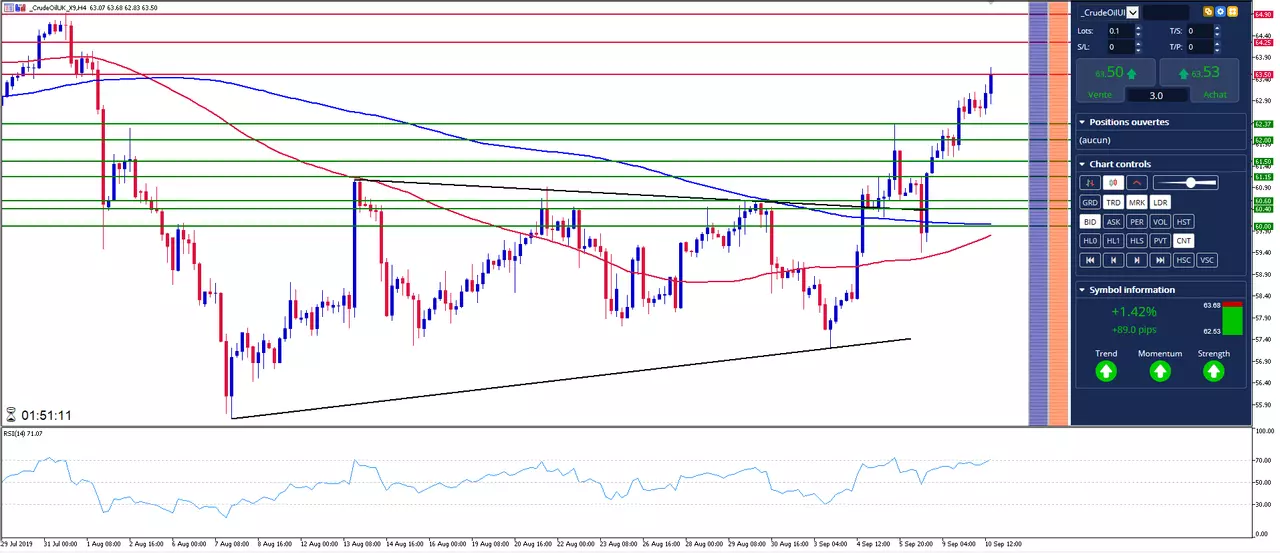This screenshot has width=1280, height=553.
Task: Toggle the HLS button
Action: point(1137,241)
